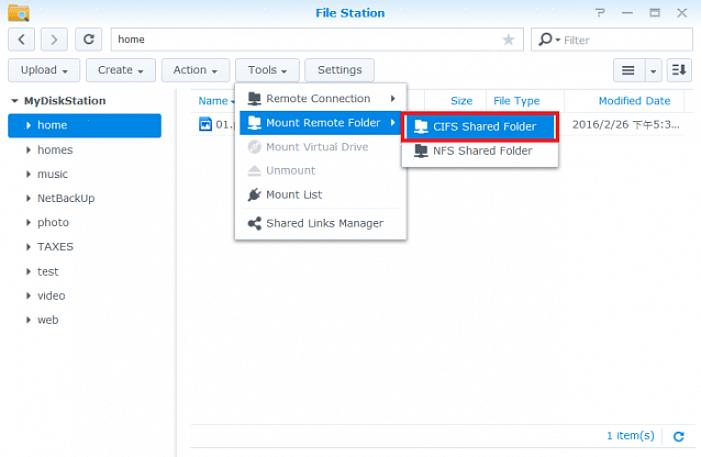The width and height of the screenshot is (701, 457).
Task: Click the Remote Connection computer icon
Action: click(254, 98)
